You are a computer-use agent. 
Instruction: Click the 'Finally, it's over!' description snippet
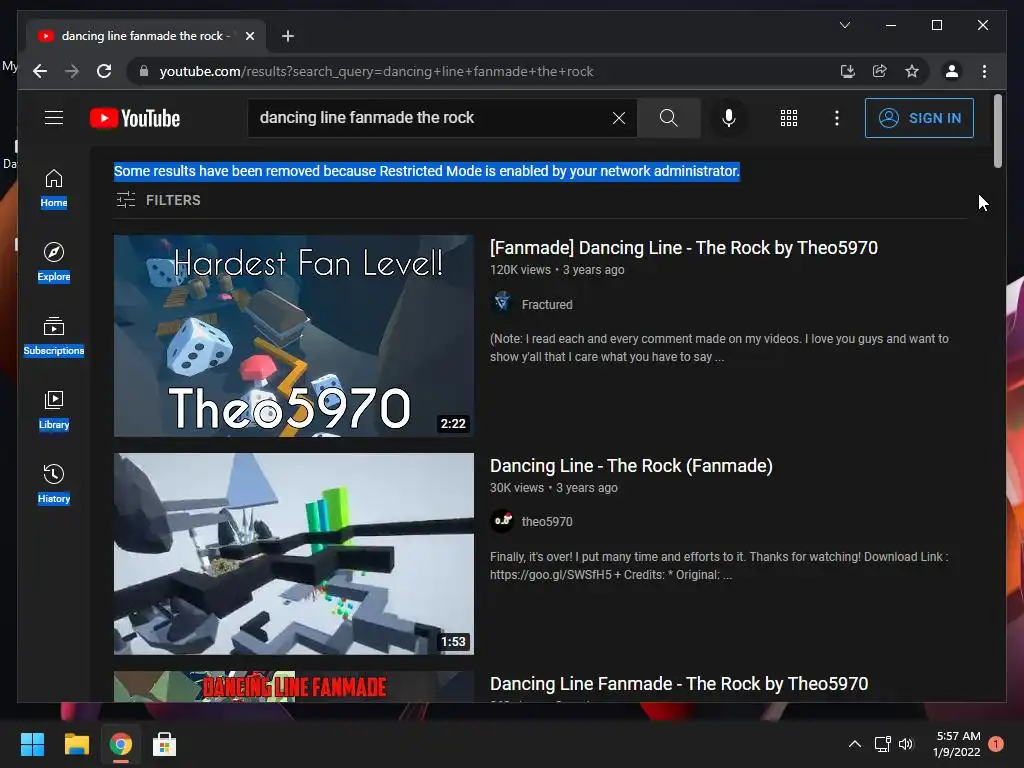(719, 566)
